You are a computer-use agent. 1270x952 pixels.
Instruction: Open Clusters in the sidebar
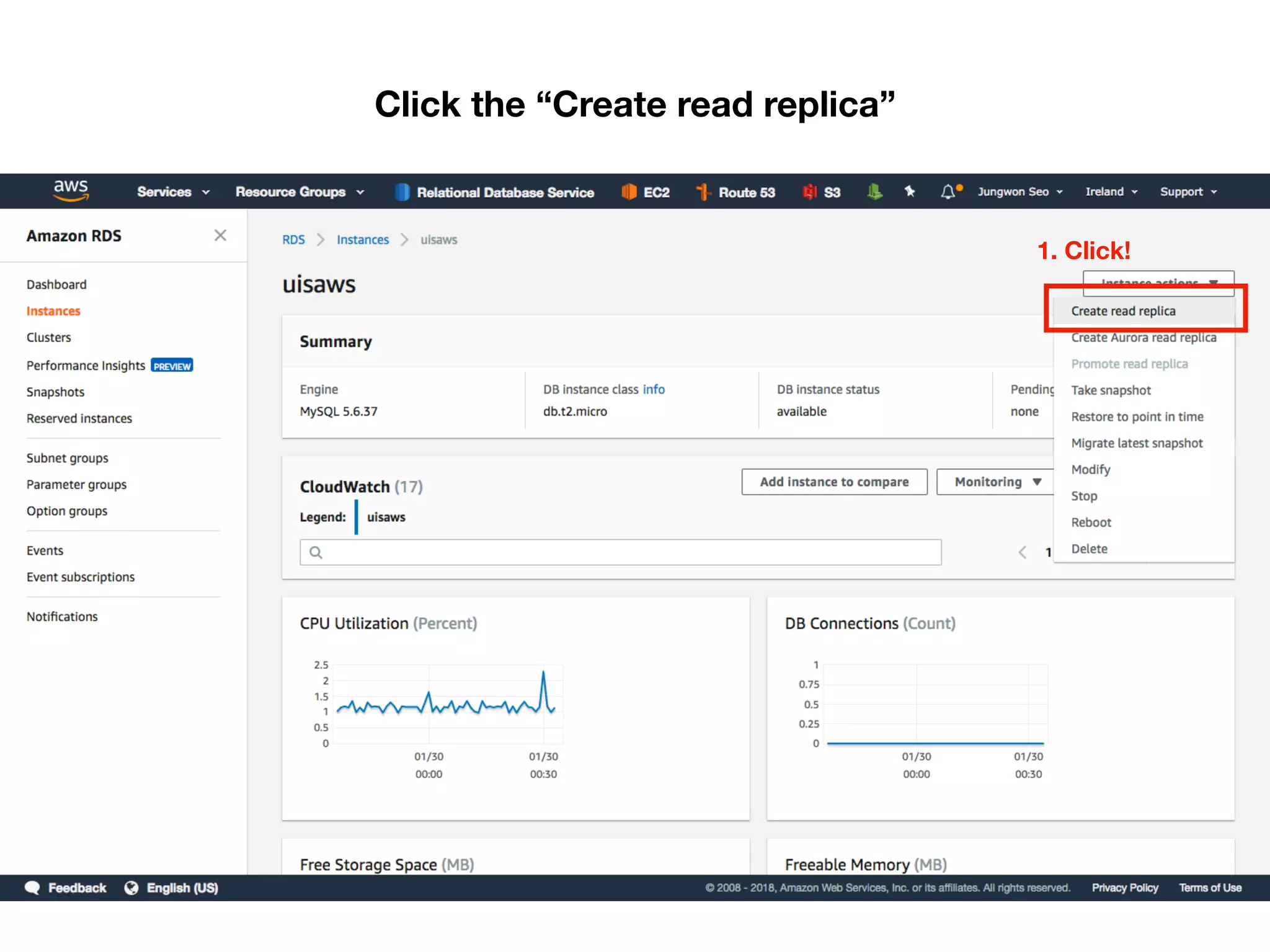pos(49,338)
